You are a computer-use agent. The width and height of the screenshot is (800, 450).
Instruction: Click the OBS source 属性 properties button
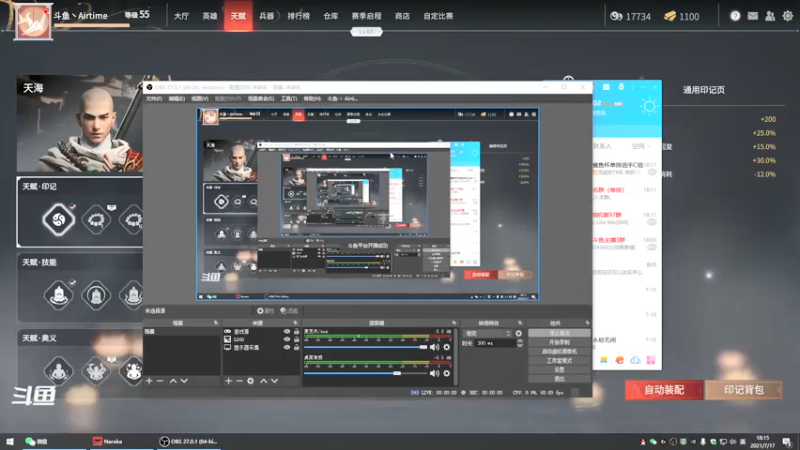tap(265, 311)
